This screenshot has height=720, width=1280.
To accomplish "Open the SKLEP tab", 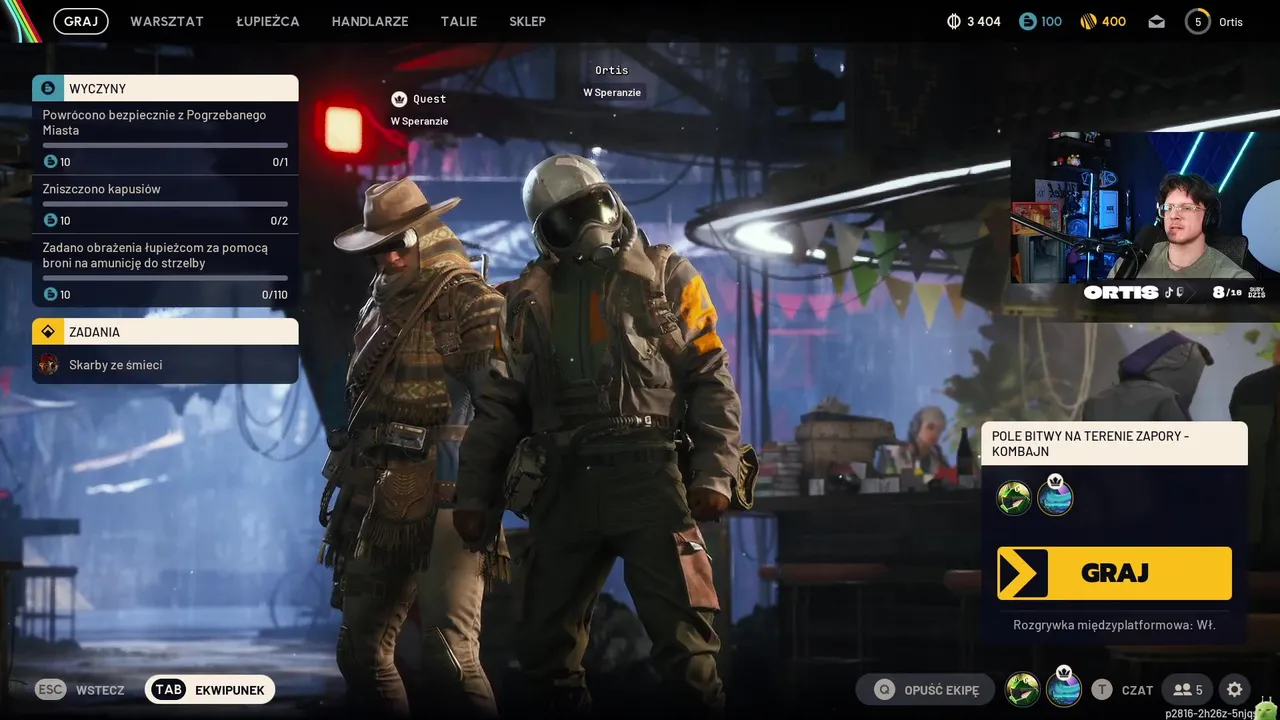I will coord(527,21).
